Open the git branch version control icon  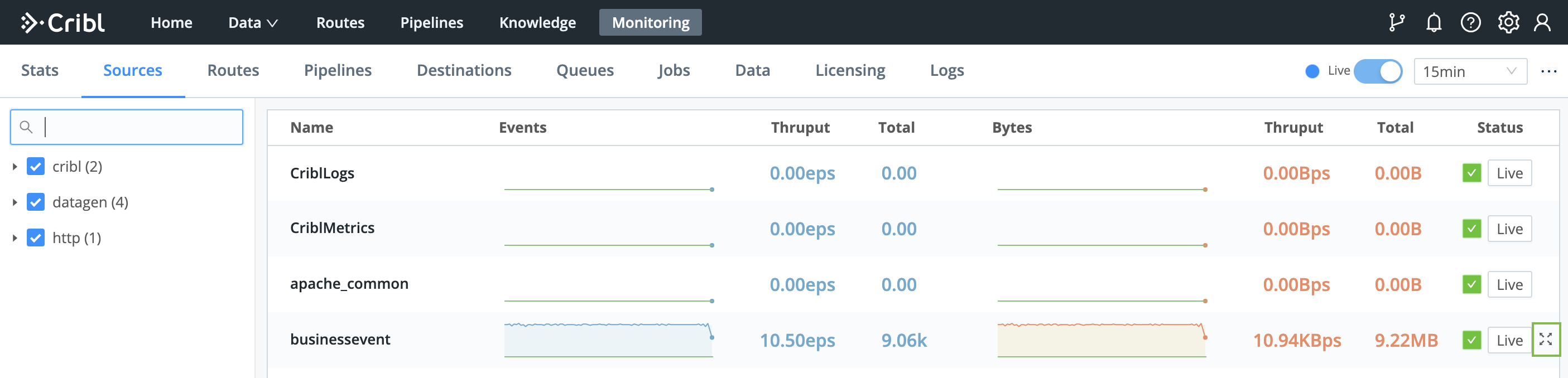click(1396, 22)
